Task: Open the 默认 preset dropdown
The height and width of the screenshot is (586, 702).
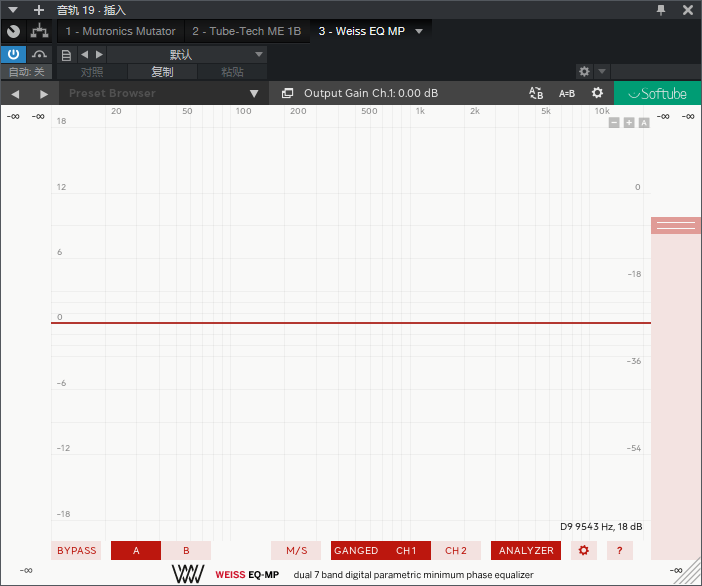Action: tap(187, 55)
